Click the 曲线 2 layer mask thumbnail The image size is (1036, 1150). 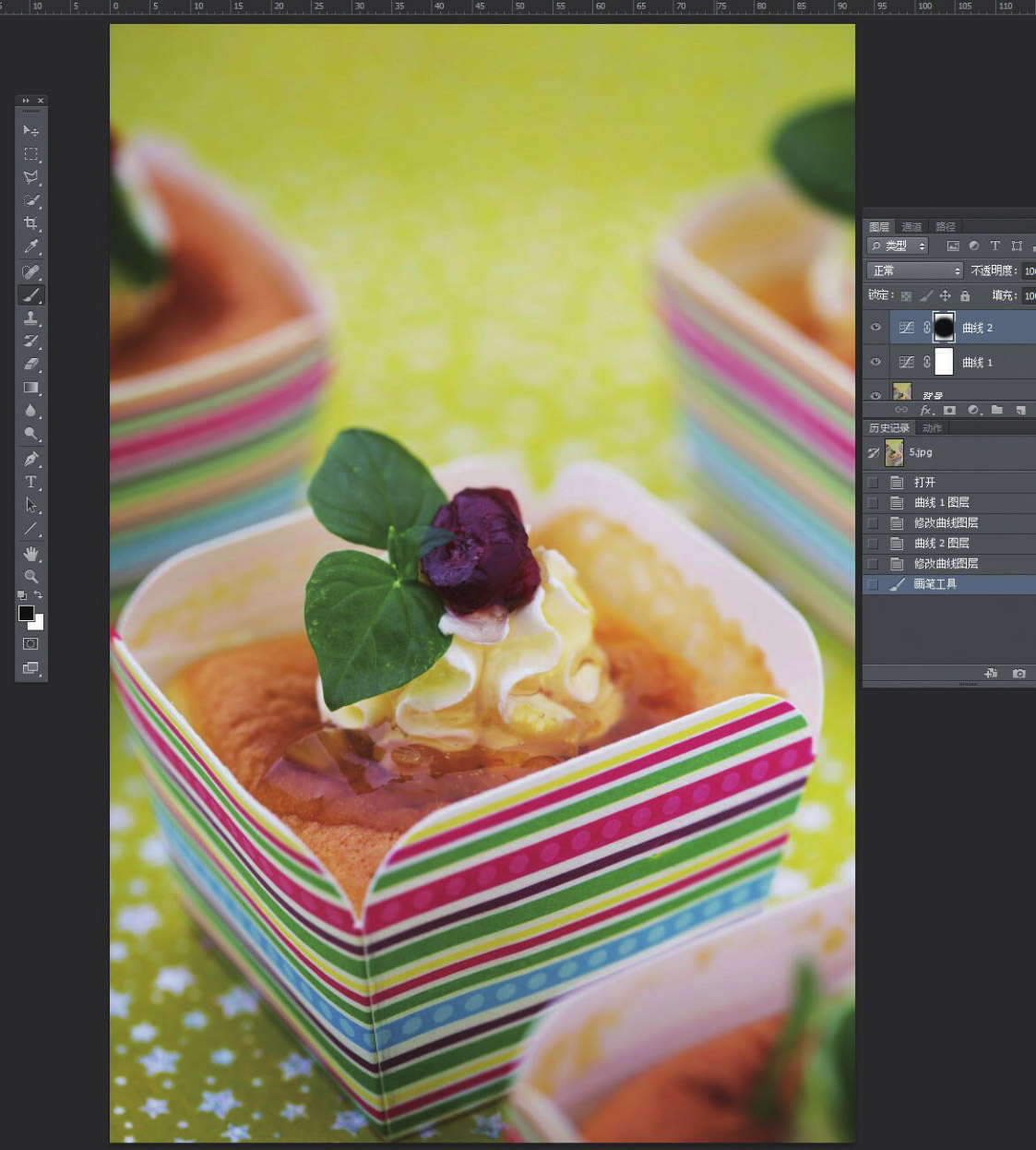(x=944, y=328)
